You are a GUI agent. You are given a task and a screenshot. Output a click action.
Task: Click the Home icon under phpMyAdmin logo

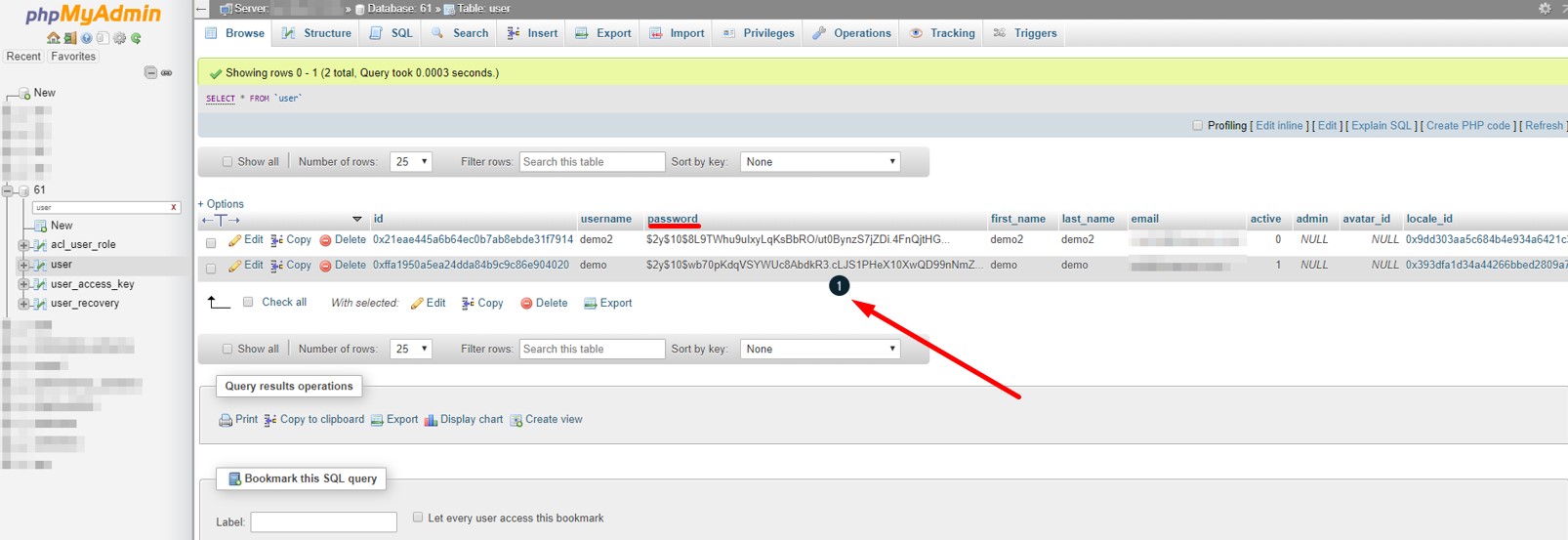[54, 38]
